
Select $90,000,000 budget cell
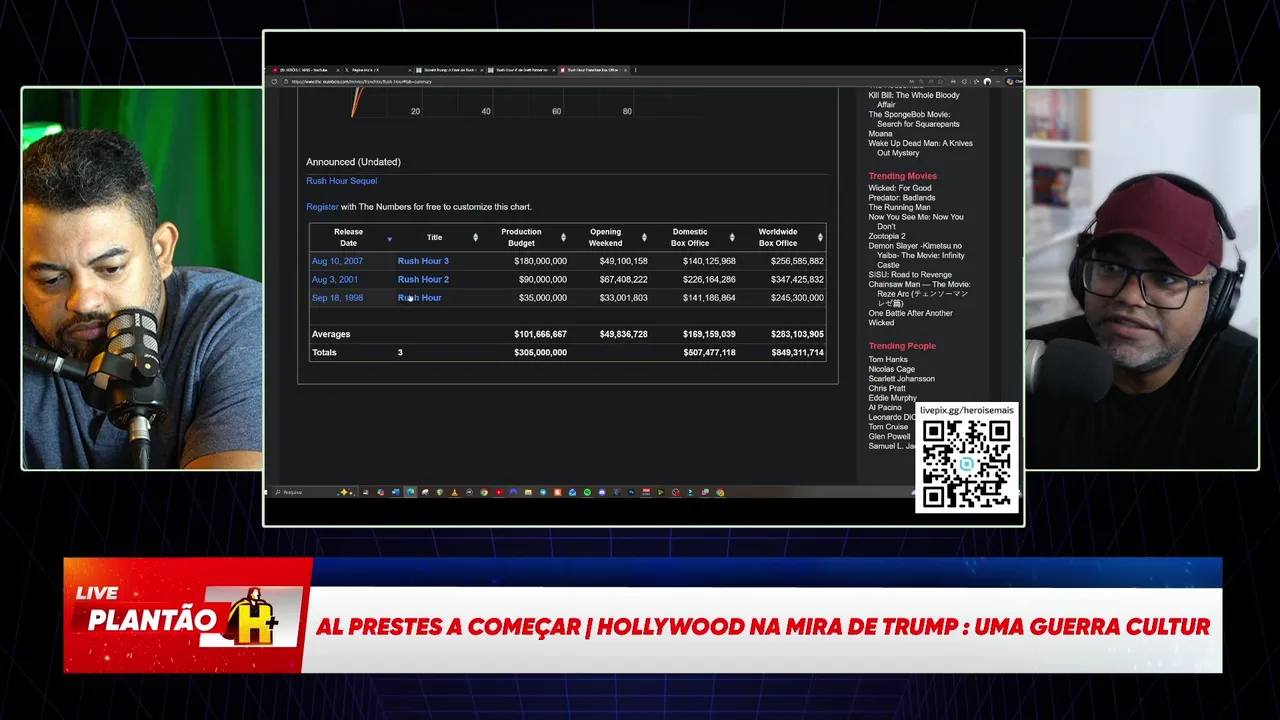coord(542,280)
